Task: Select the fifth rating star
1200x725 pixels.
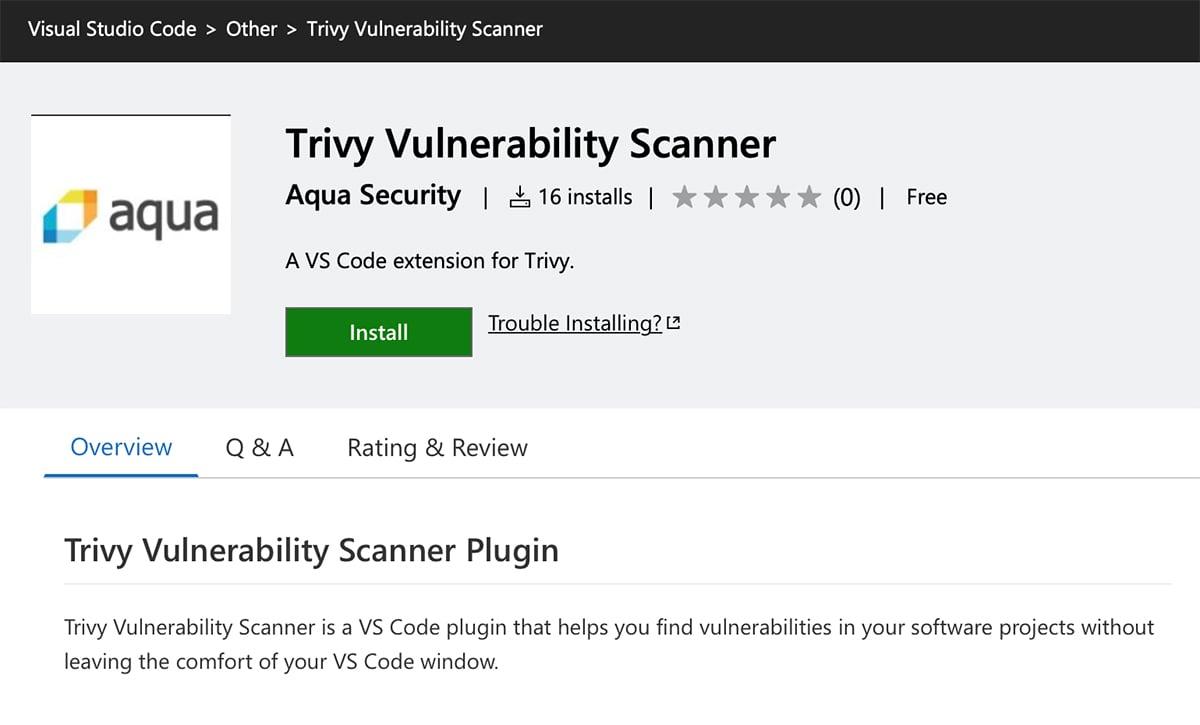Action: pyautogui.click(x=810, y=197)
